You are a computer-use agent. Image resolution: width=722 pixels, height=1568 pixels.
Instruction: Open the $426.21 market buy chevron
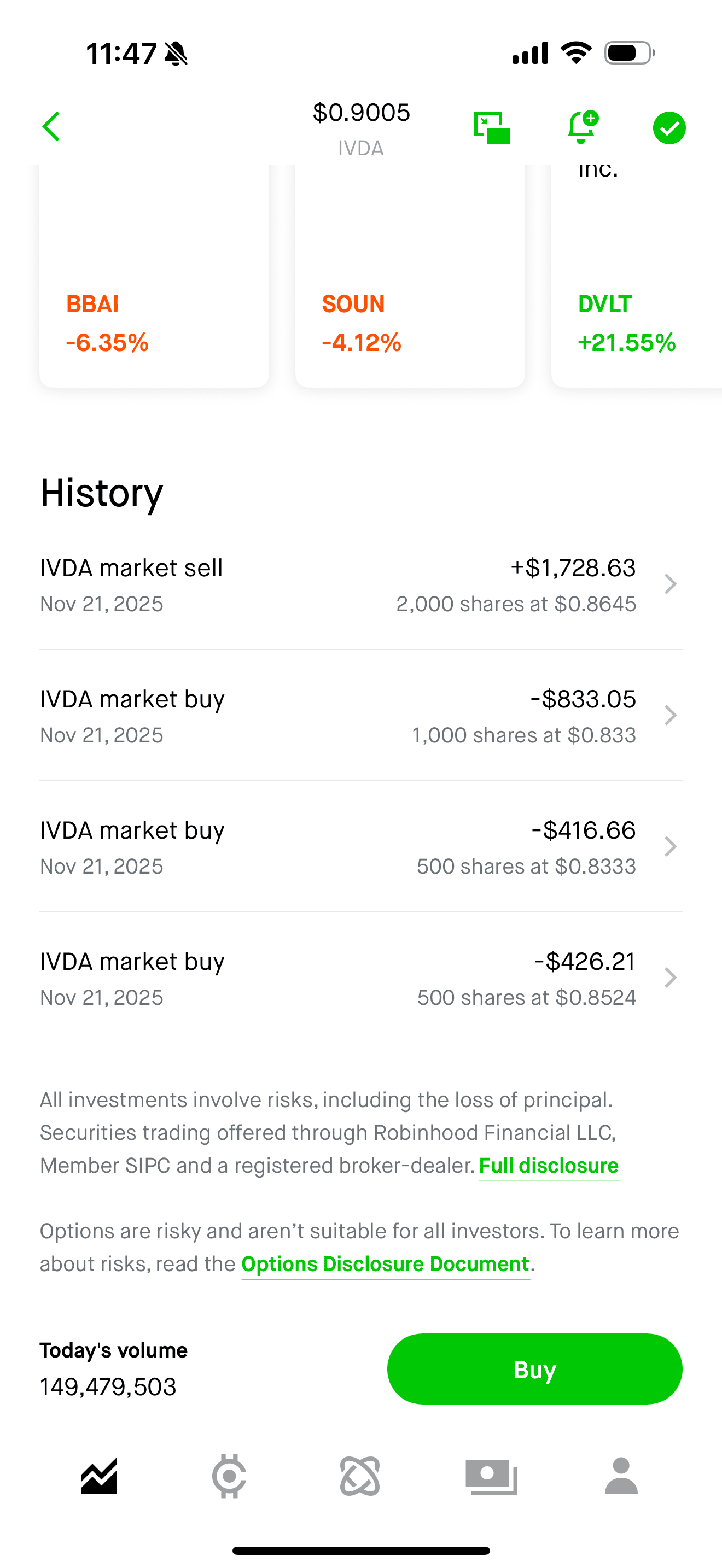point(670,978)
